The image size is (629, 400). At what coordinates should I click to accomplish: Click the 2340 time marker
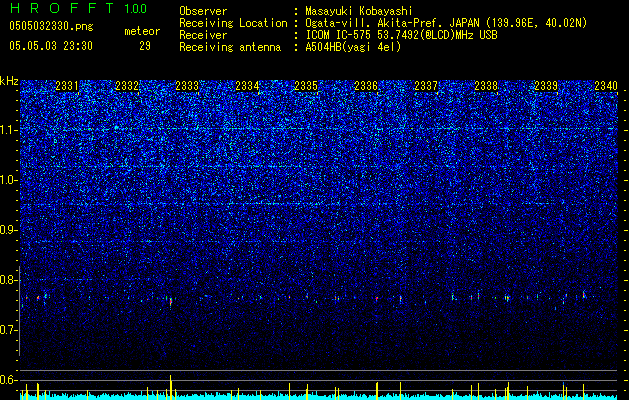606,86
